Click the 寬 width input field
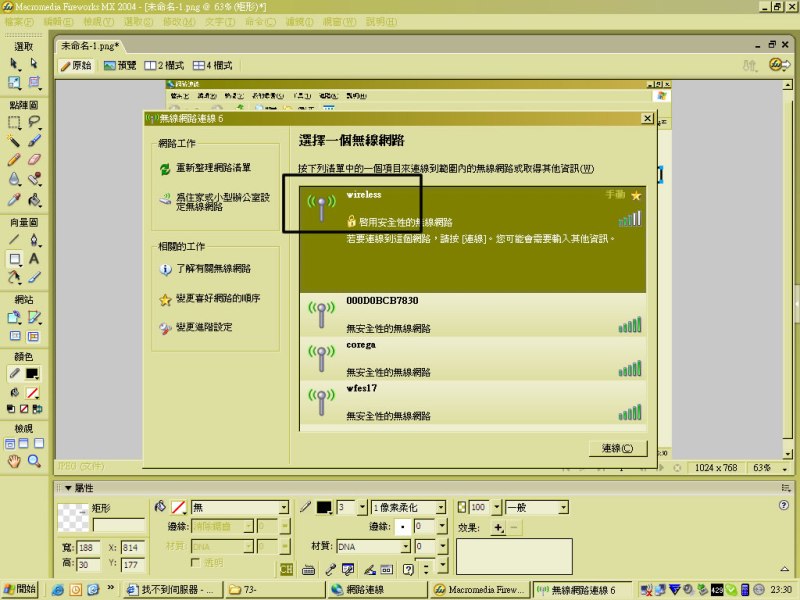800x600 pixels. tap(87, 547)
